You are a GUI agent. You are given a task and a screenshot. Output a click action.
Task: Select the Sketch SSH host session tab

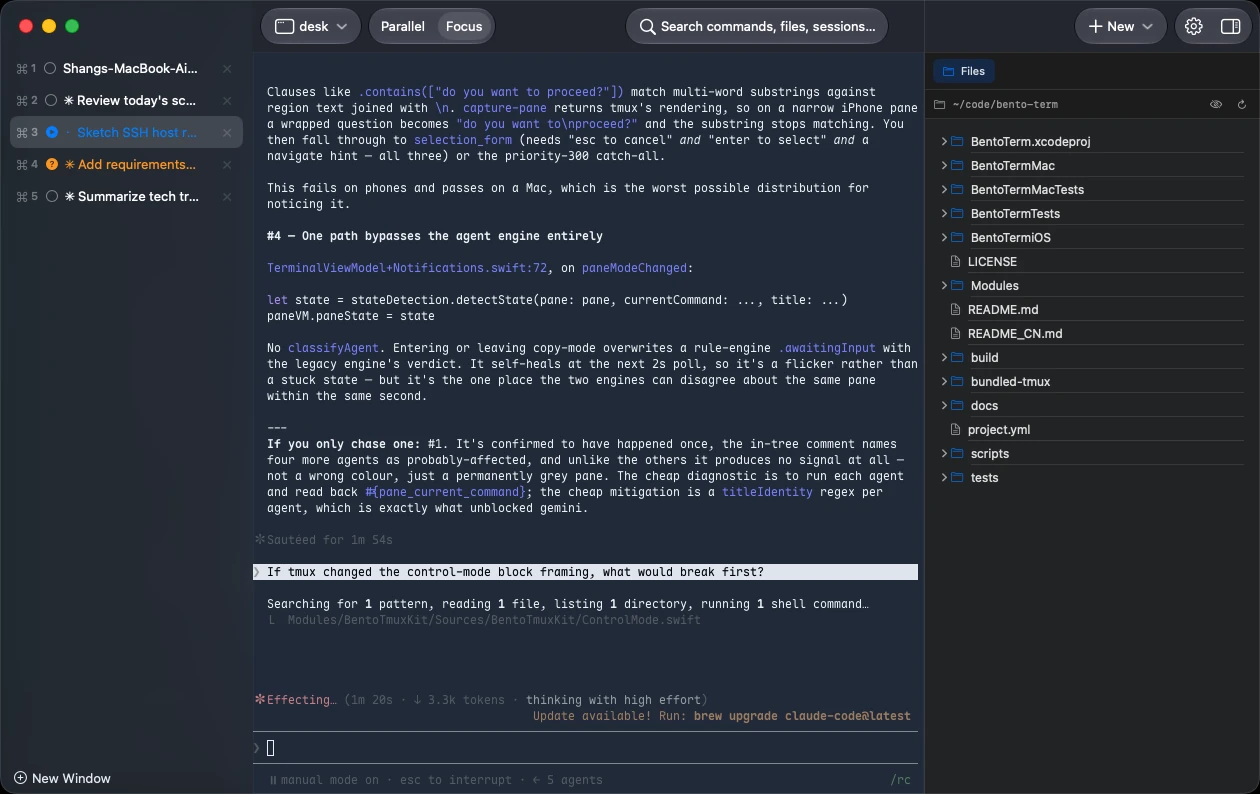(x=126, y=133)
